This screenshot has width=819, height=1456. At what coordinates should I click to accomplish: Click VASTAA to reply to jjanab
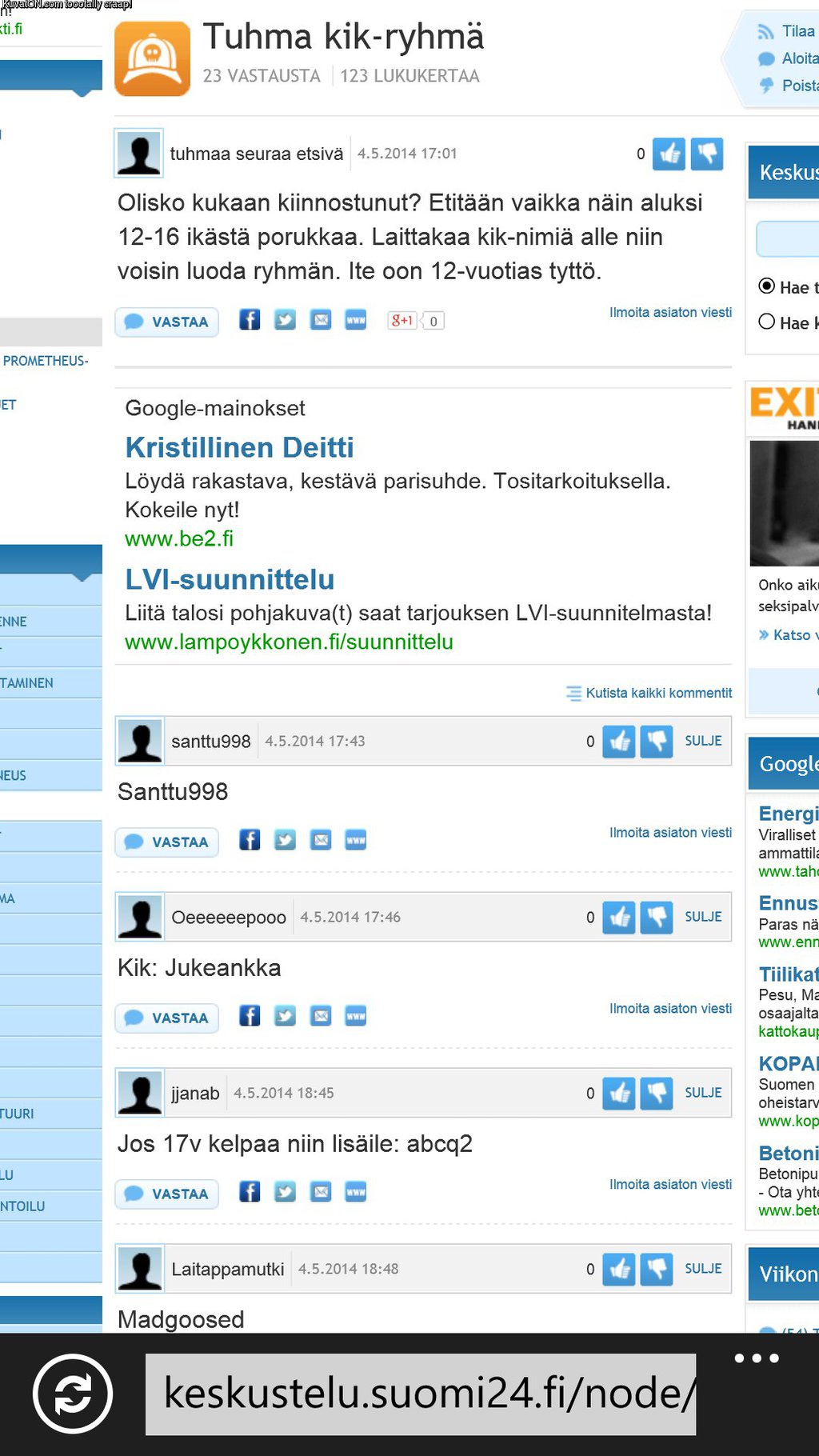[167, 1194]
